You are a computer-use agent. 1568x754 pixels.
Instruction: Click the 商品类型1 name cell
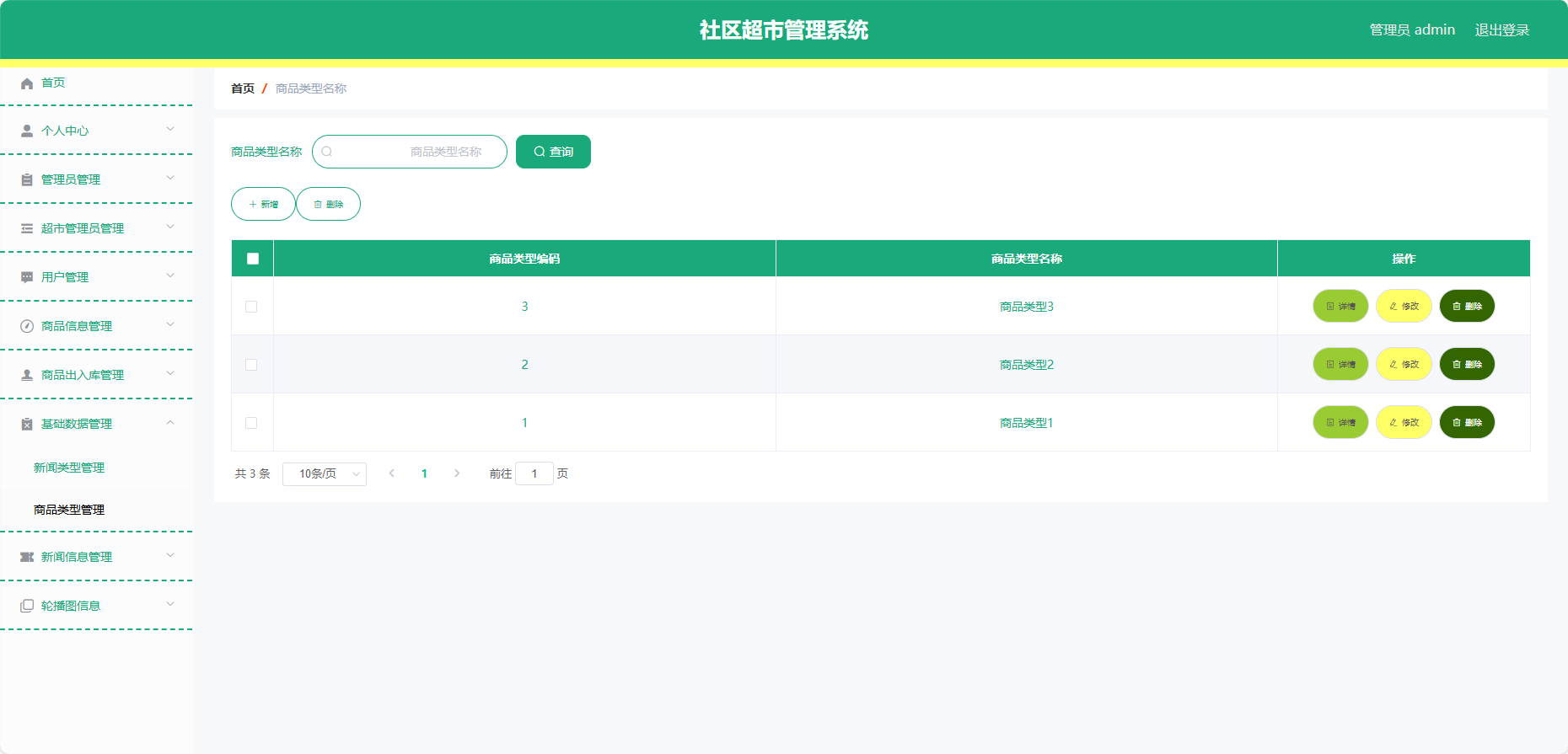coord(1027,423)
